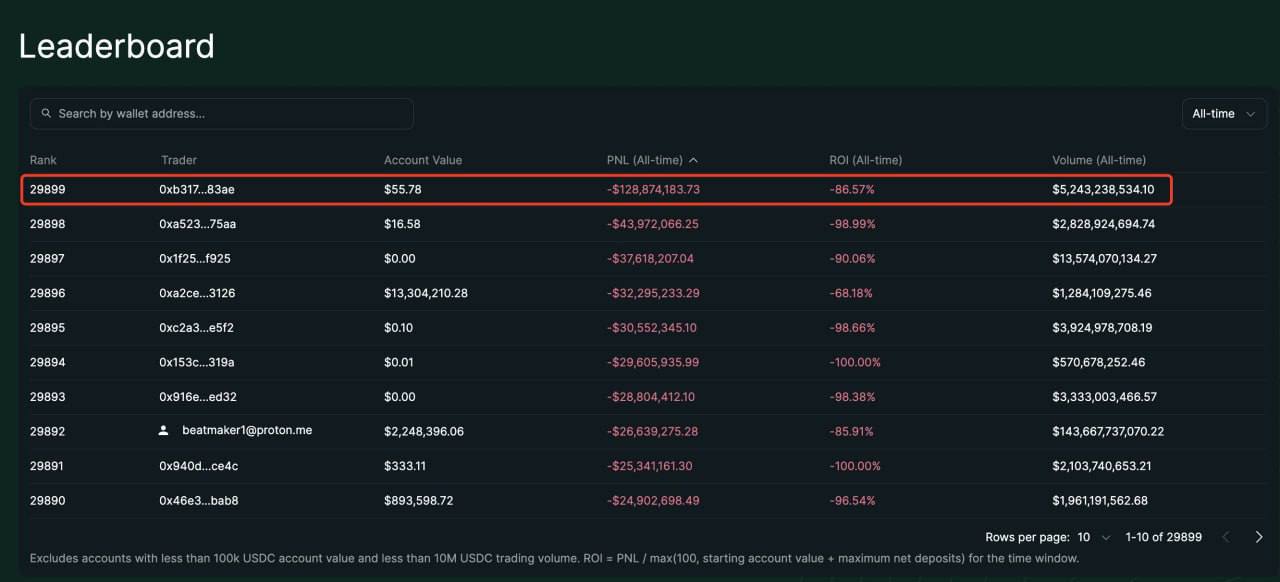Select the row ranked 29894
The image size is (1280, 582).
47,362
